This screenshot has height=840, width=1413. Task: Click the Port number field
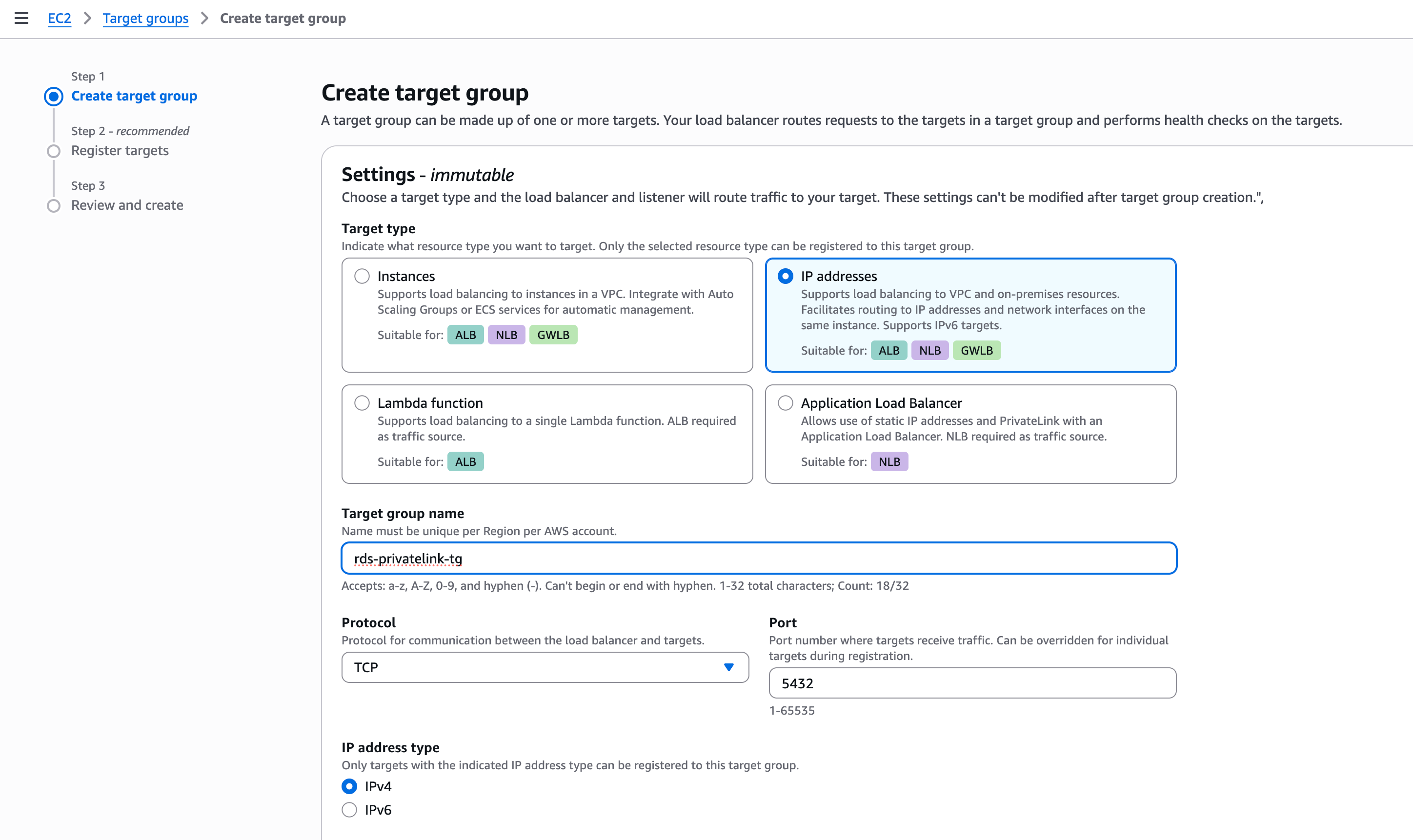972,683
